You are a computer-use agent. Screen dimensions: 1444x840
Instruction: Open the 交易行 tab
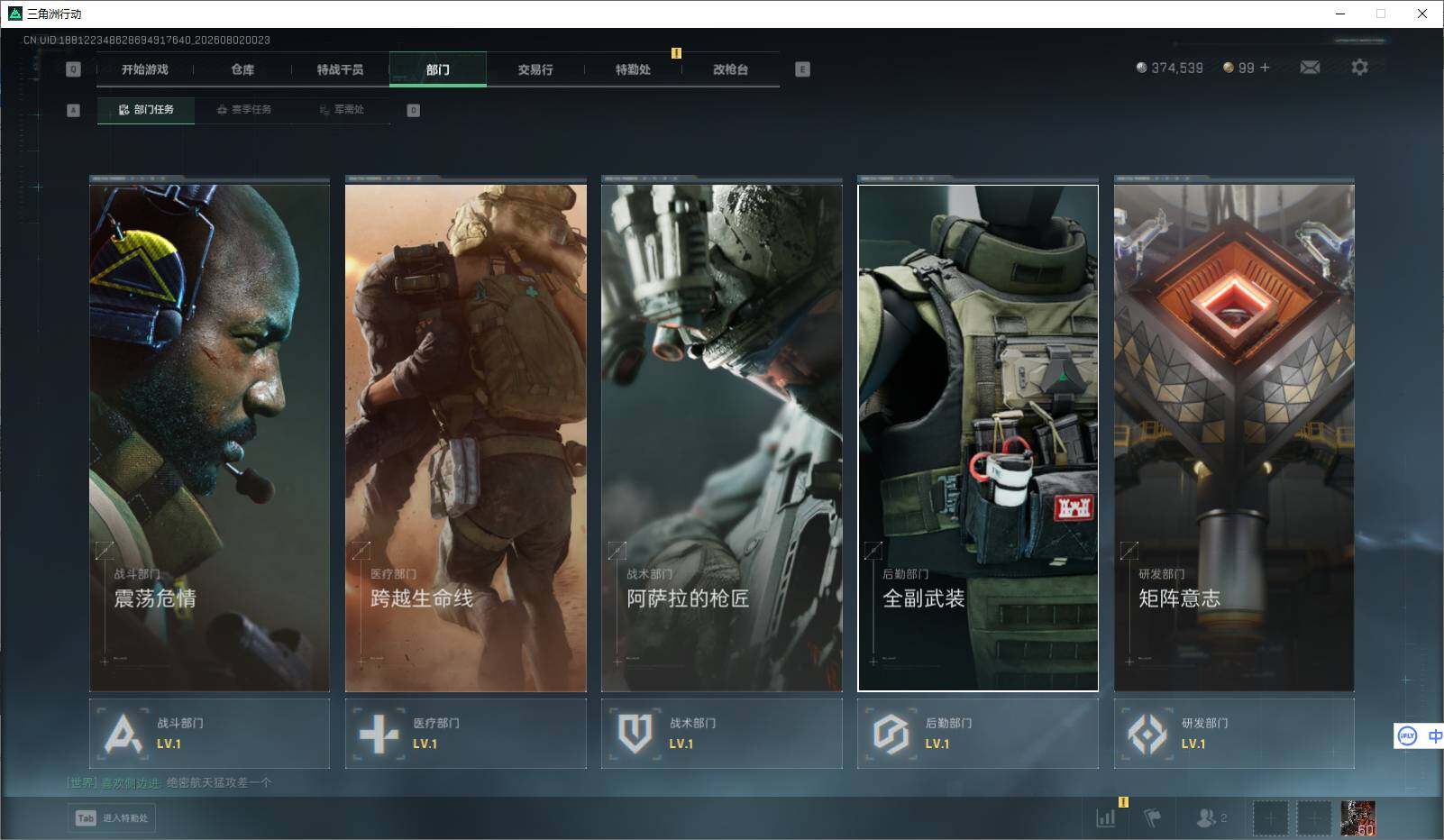click(x=535, y=69)
